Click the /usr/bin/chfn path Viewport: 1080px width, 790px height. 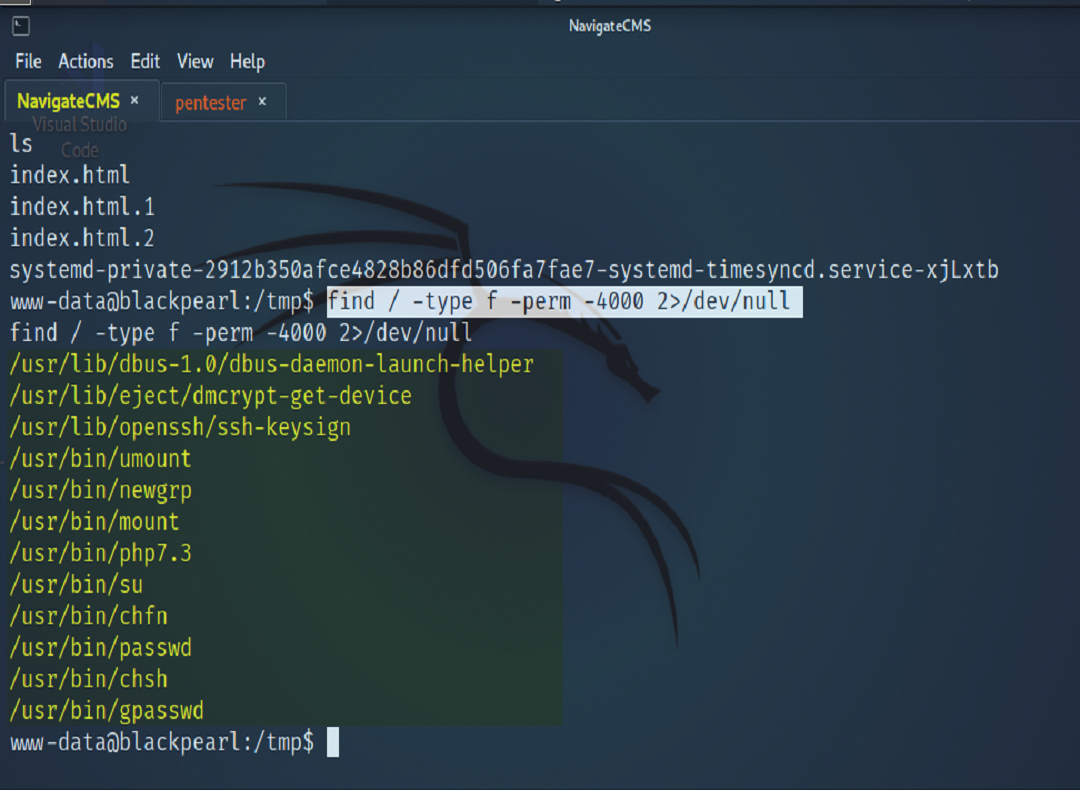coord(89,616)
